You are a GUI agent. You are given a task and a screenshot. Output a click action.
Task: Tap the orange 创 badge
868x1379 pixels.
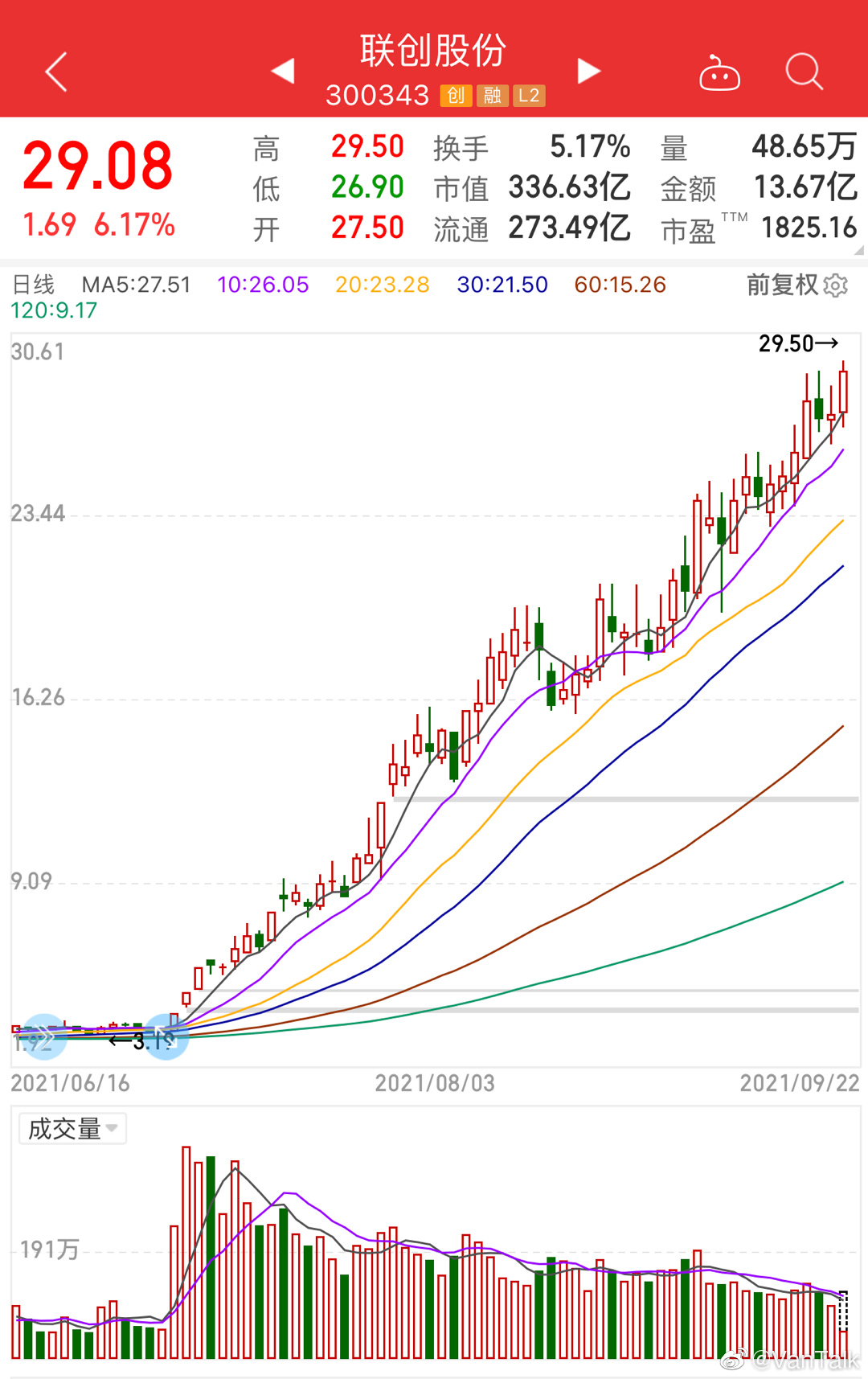(x=456, y=96)
